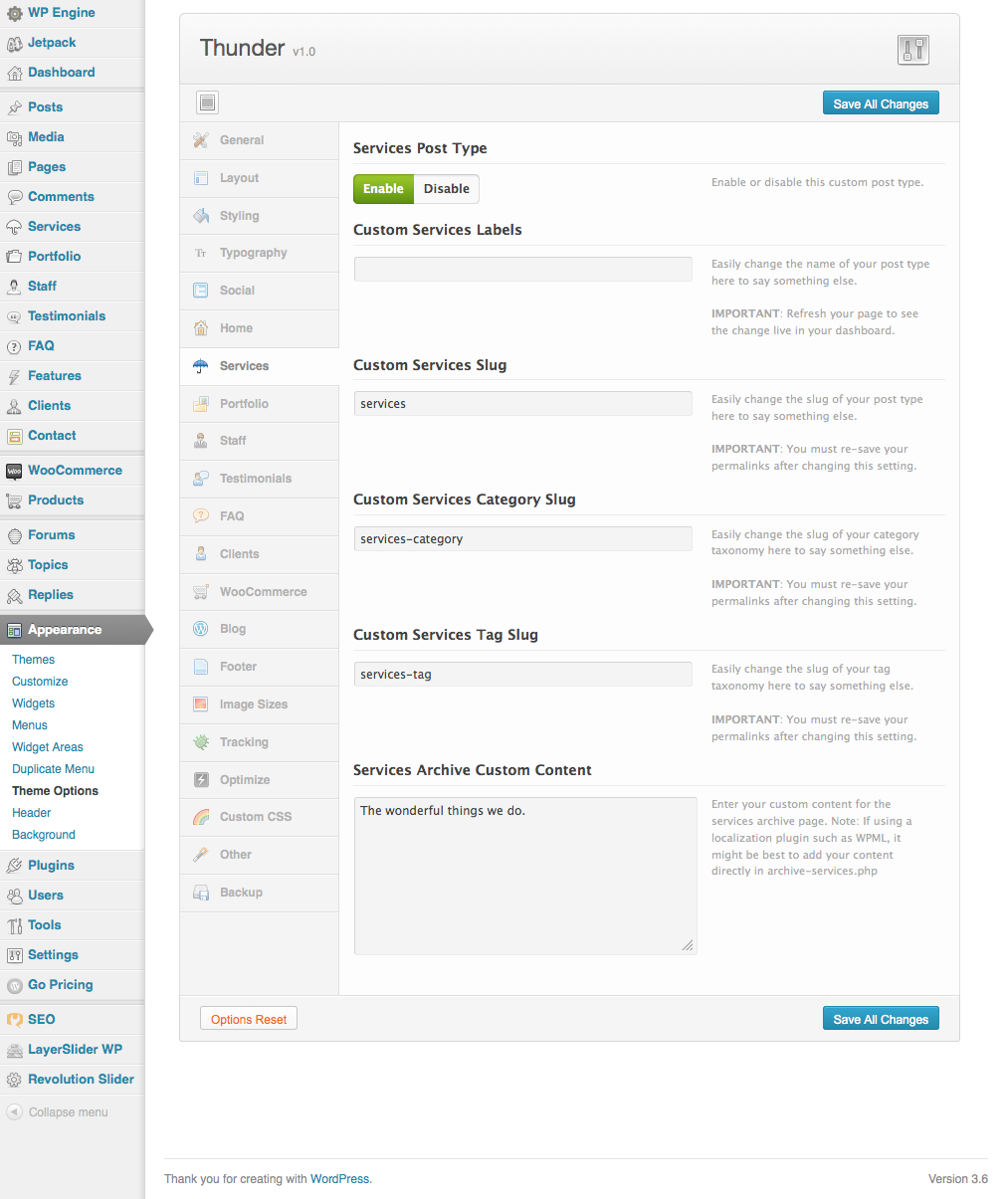Image resolution: width=1008 pixels, height=1199 pixels.
Task: Click the Image Sizes picture icon
Action: click(x=201, y=704)
